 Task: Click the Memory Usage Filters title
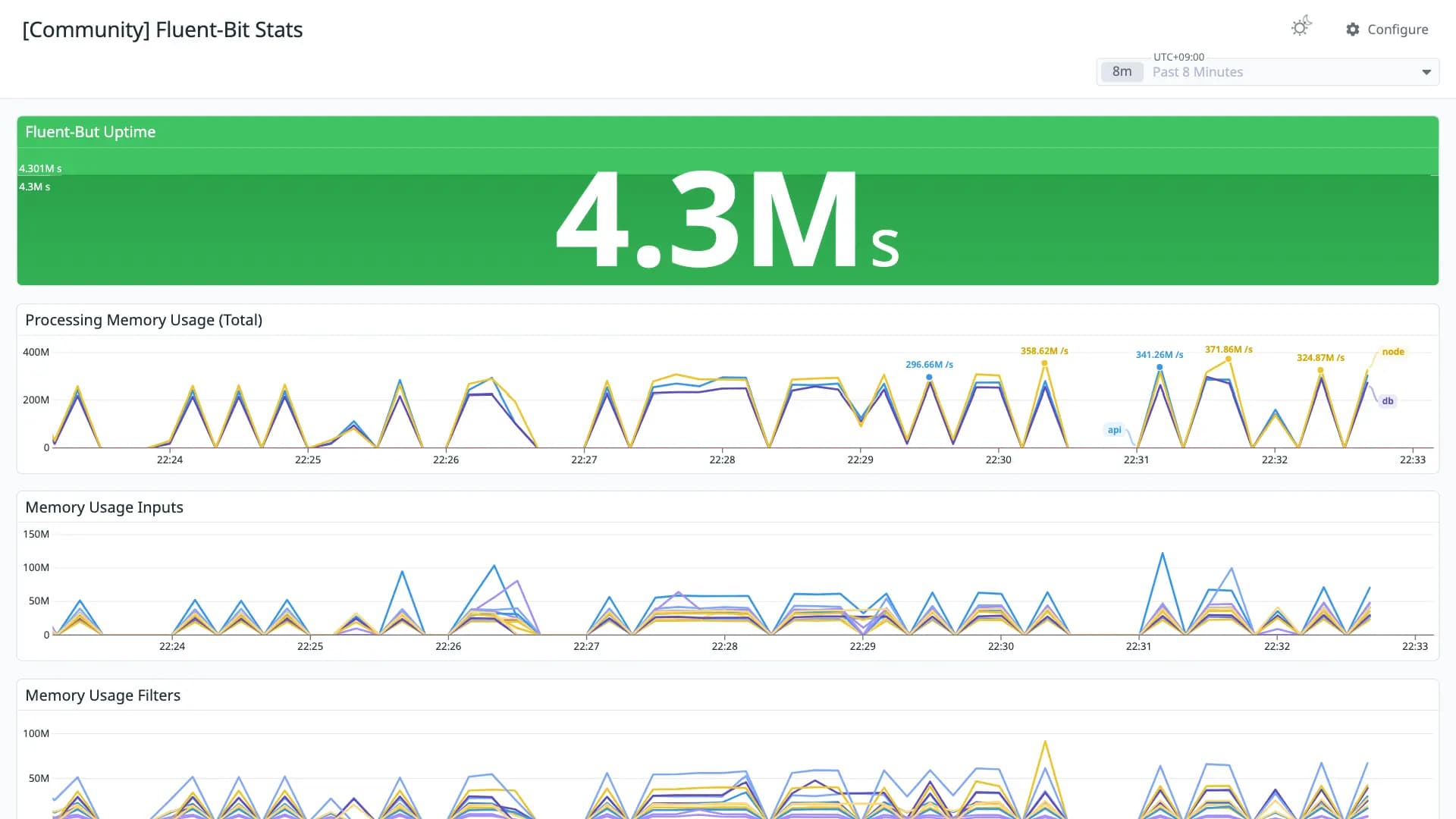pyautogui.click(x=102, y=695)
